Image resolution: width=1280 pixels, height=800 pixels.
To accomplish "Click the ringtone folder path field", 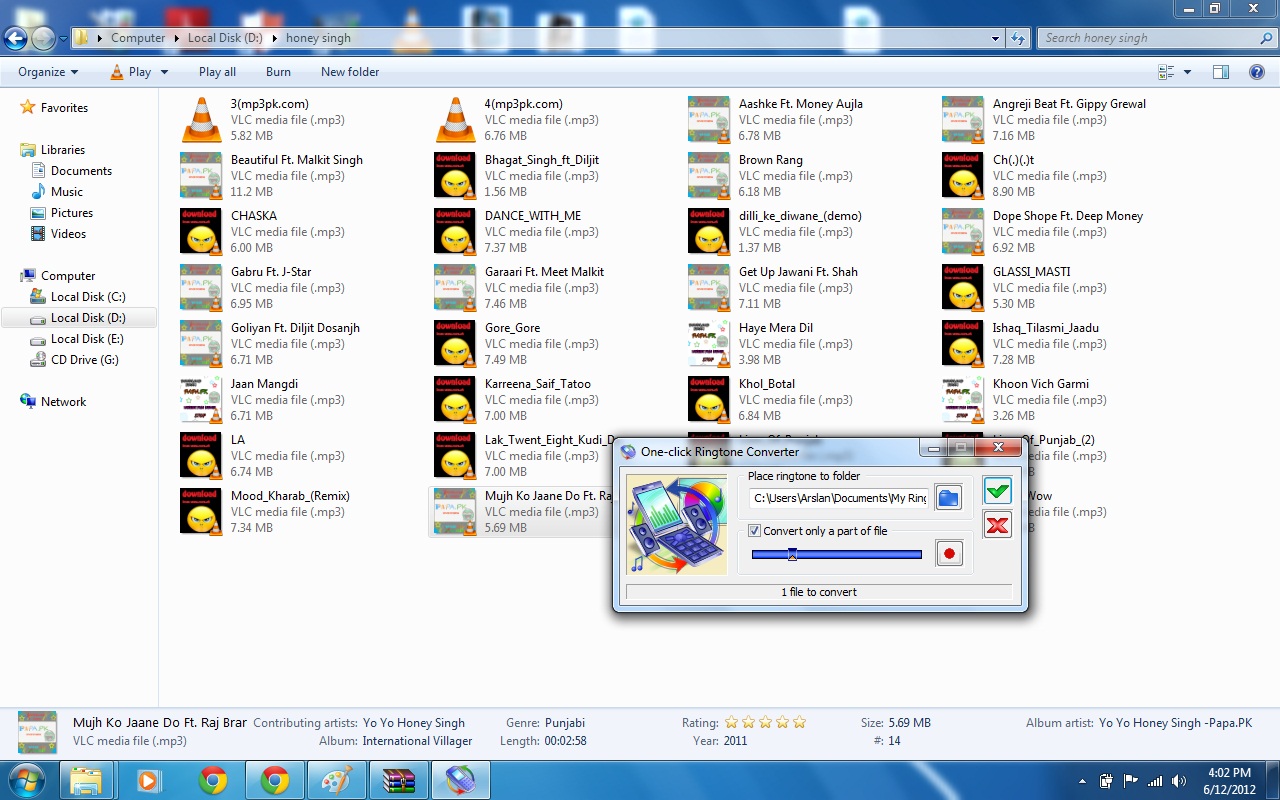I will [839, 498].
